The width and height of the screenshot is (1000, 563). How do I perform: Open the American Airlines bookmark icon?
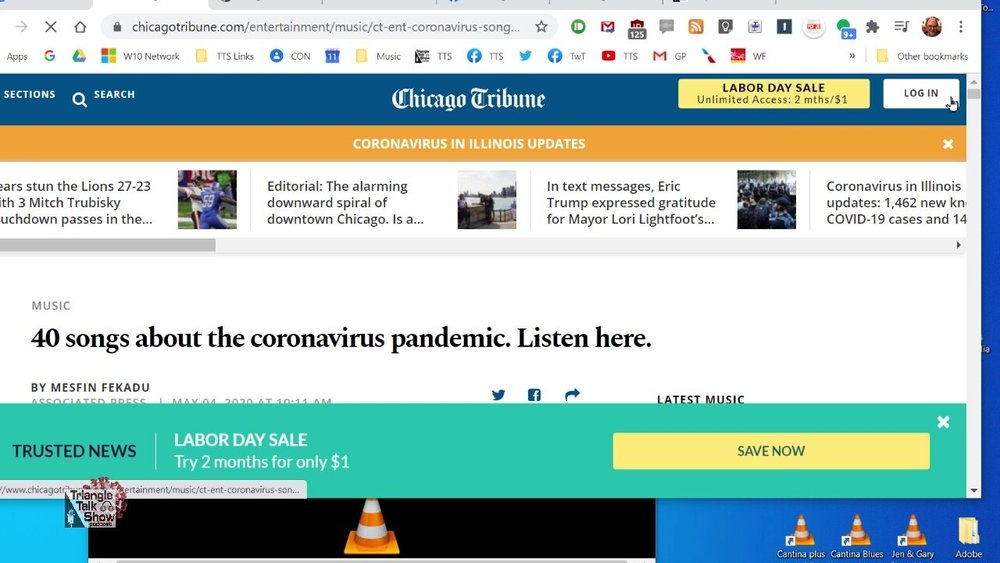coord(709,56)
